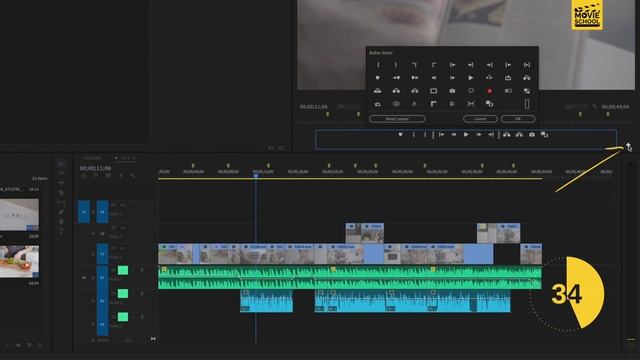
Task: Select the Hand tool in tools panel
Action: 61,222
